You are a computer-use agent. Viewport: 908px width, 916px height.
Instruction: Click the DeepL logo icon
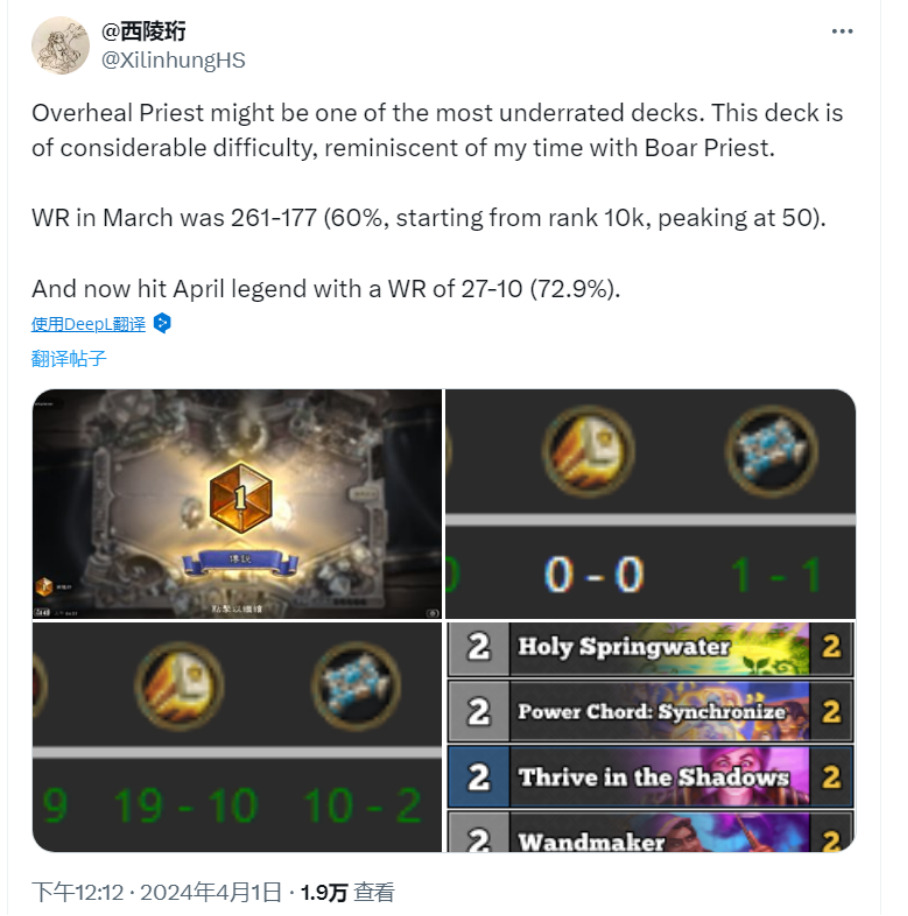click(x=162, y=323)
